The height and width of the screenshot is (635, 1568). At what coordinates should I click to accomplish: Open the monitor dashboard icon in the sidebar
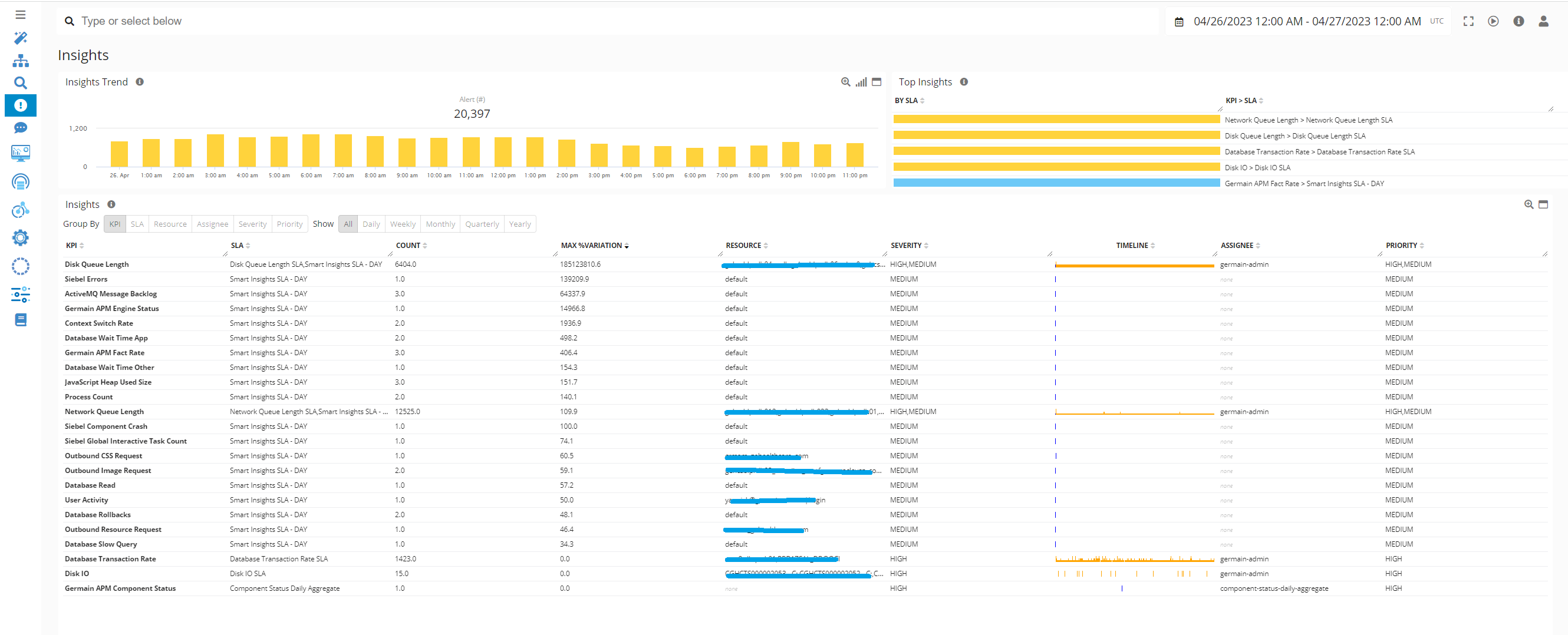tap(21, 153)
